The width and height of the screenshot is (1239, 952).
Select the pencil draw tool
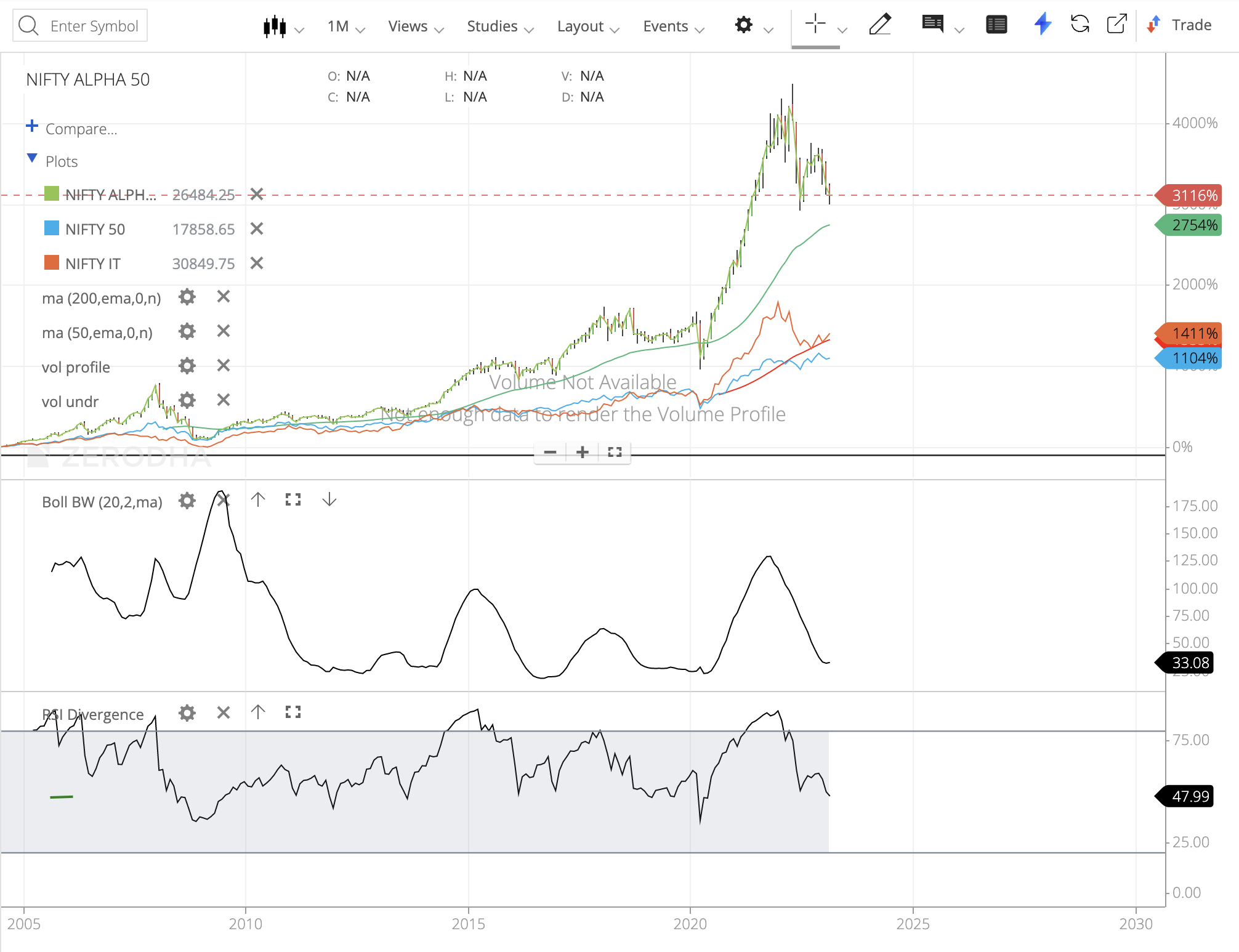pyautogui.click(x=880, y=25)
